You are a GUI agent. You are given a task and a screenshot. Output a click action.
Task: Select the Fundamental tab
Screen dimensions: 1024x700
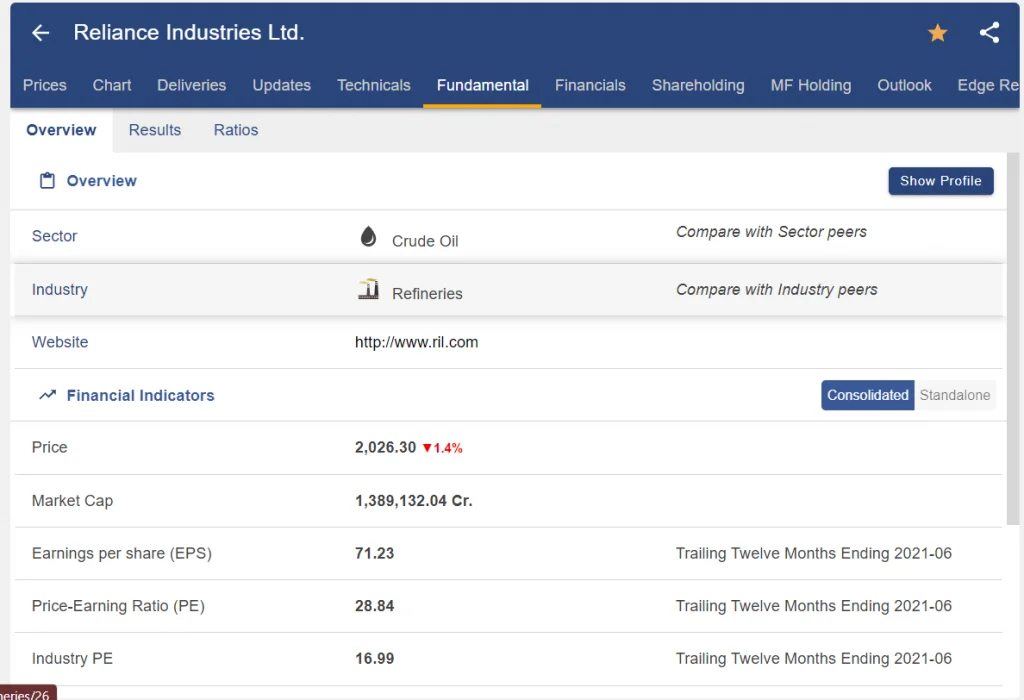pos(483,86)
